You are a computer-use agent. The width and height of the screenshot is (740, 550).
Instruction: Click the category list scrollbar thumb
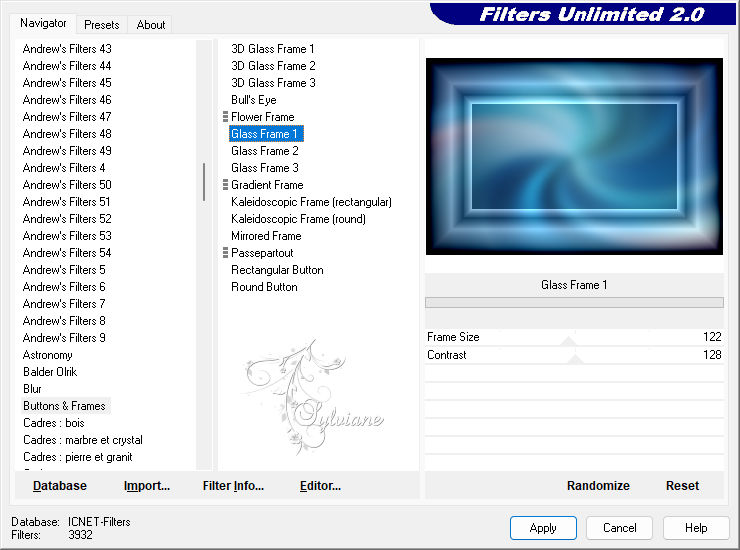204,182
